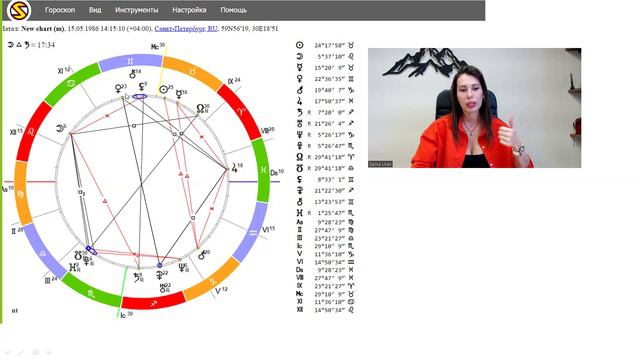
Task: Select the Neptune glyph in the chart wheel
Action: [182, 268]
